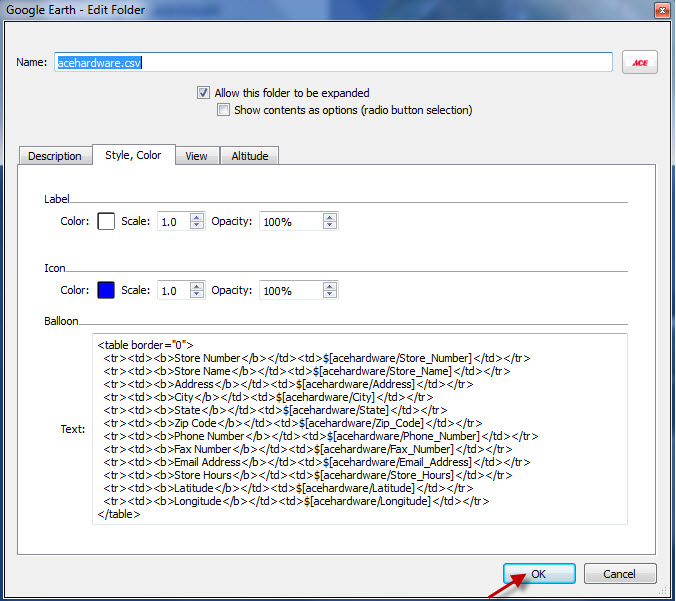The height and width of the screenshot is (601, 676).
Task: Decrease the Label scale value
Action: point(197,225)
